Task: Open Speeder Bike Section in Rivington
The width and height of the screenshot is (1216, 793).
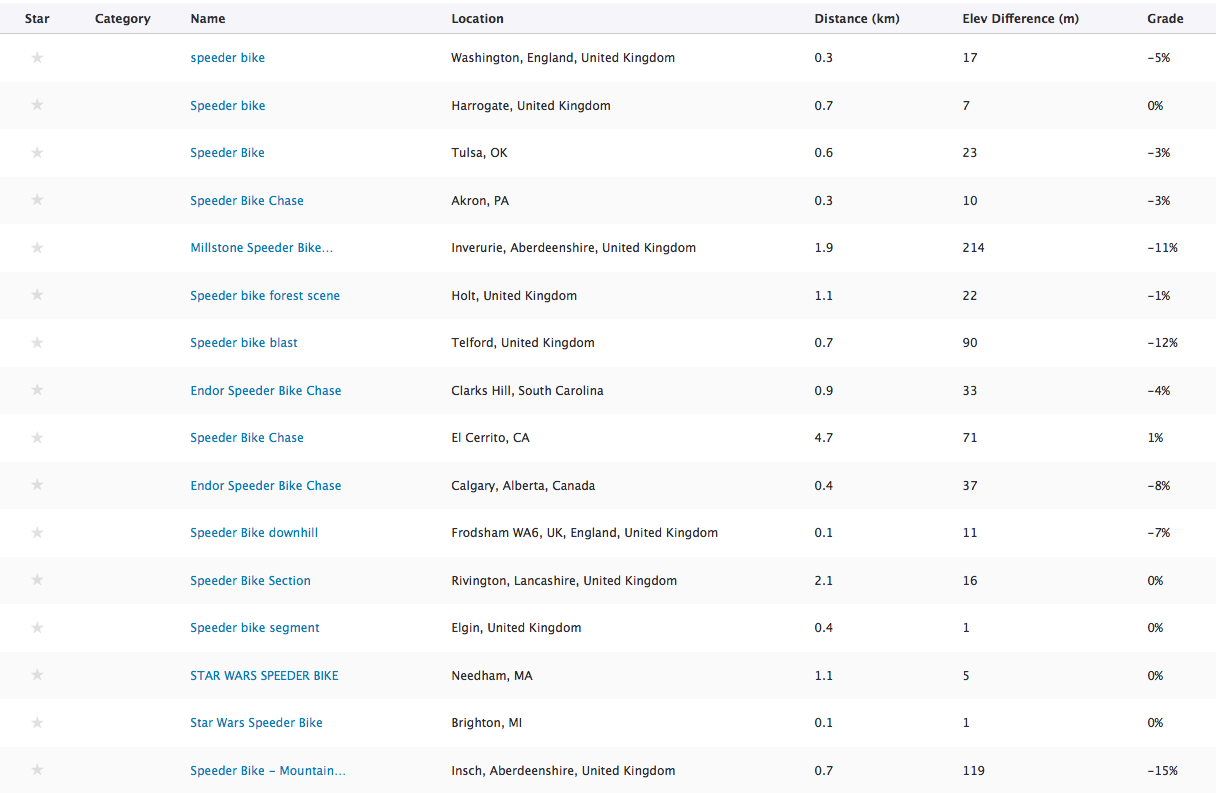Action: [x=250, y=581]
